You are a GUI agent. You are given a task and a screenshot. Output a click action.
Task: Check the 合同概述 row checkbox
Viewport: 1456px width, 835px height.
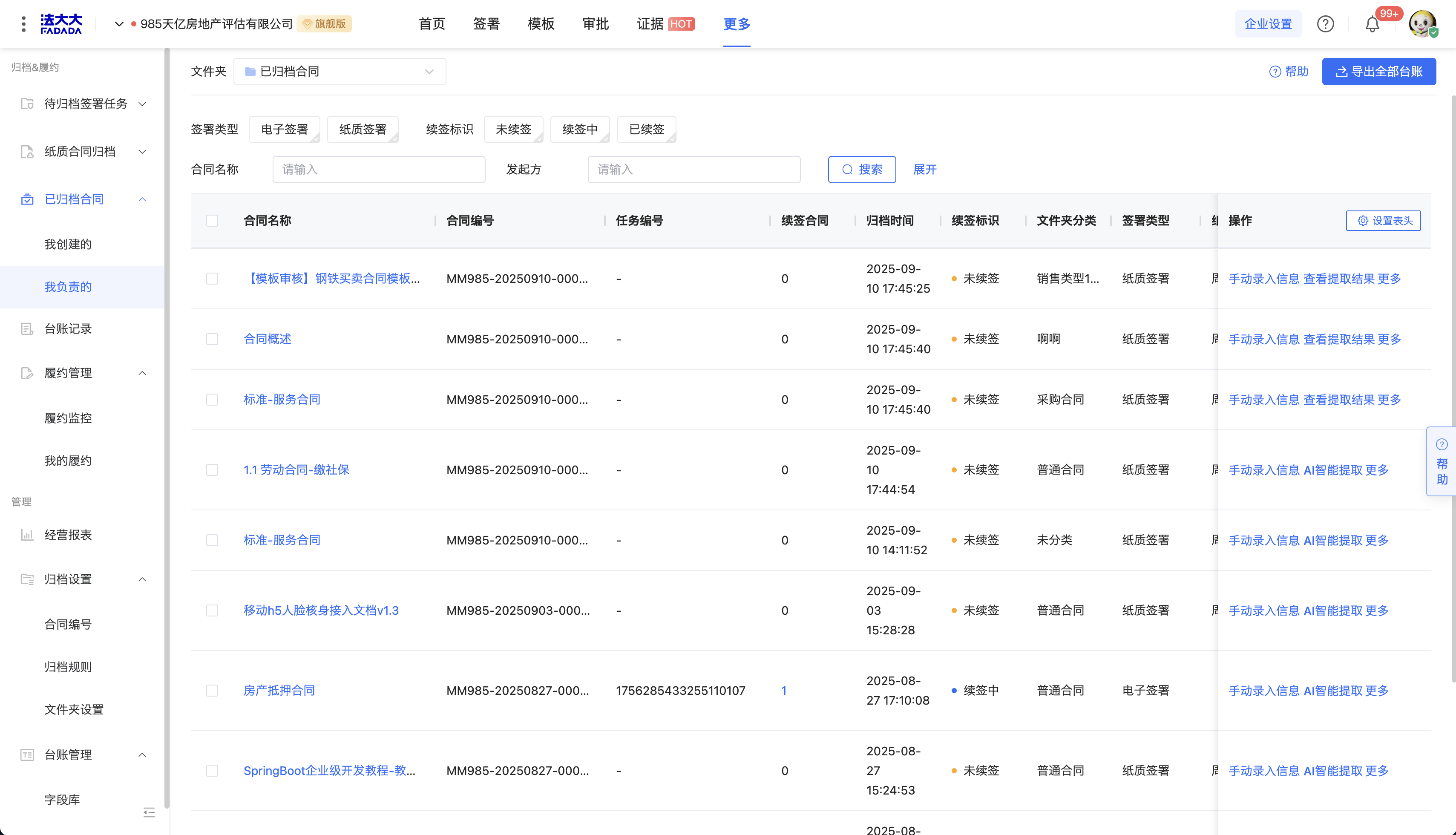[212, 340]
